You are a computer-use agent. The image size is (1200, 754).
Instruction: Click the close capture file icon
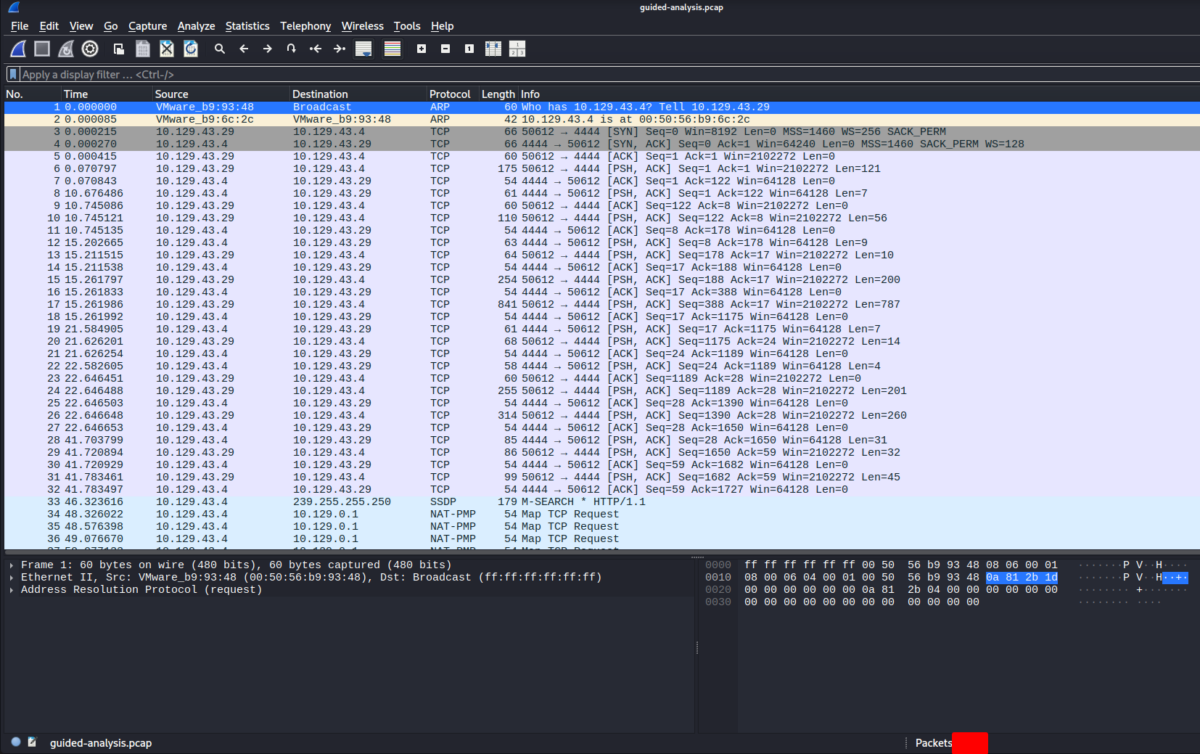pyautogui.click(x=167, y=48)
